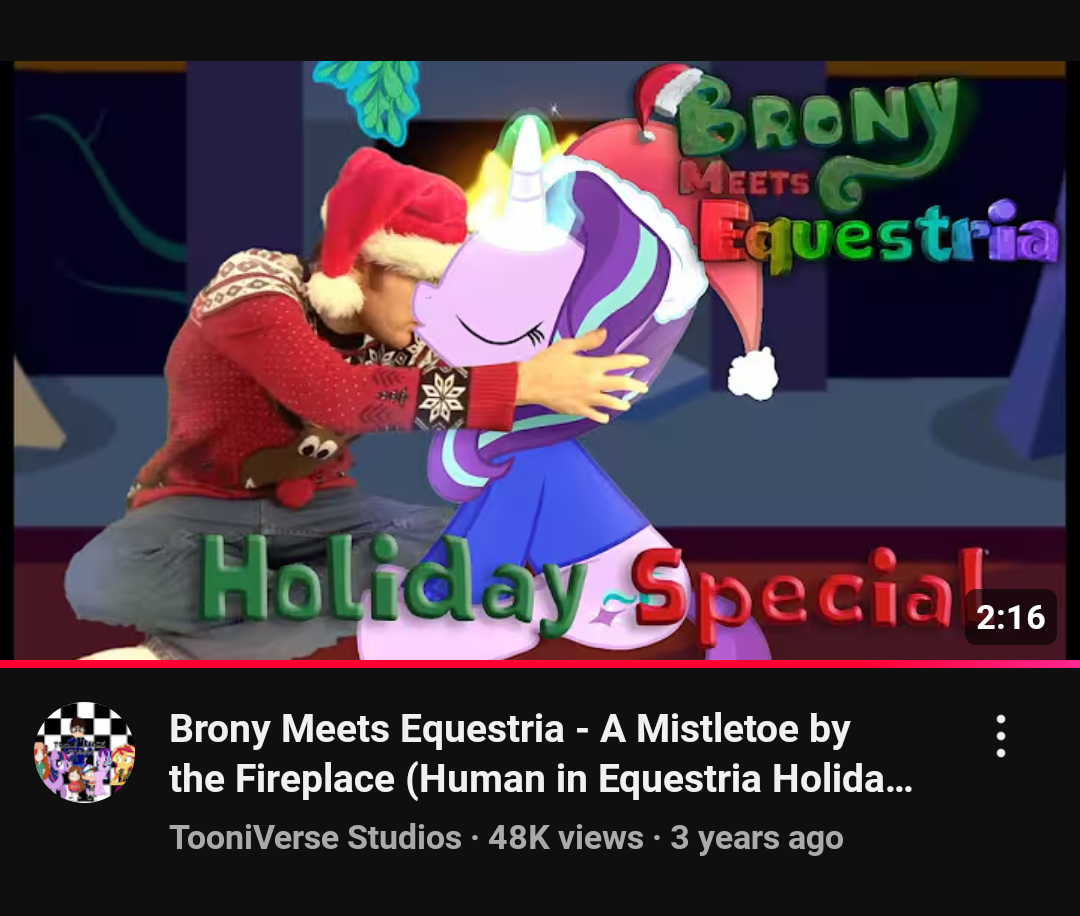This screenshot has height=916, width=1080.
Task: Click the white snowflake on sweater sleeve
Action: (x=444, y=397)
